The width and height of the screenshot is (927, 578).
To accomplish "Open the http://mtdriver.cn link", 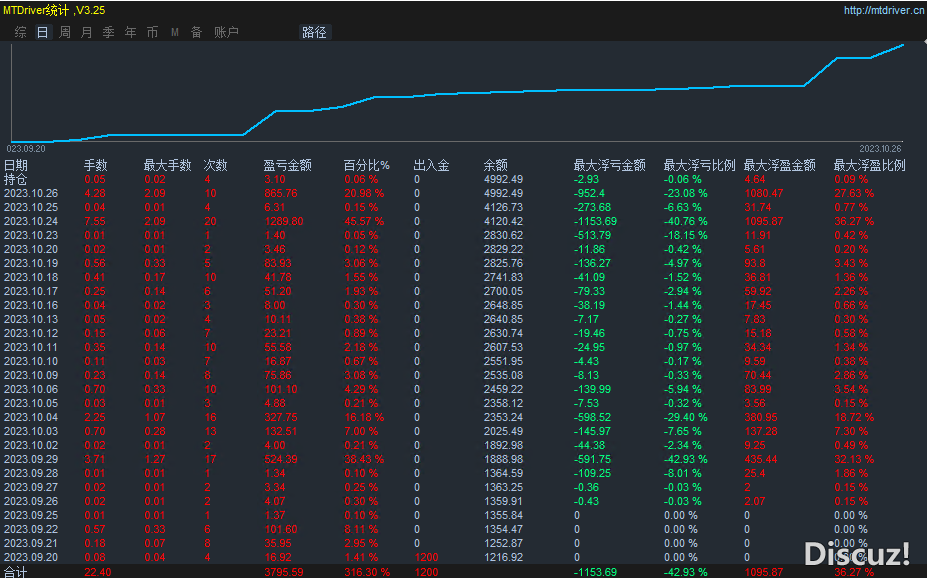I will pyautogui.click(x=884, y=10).
